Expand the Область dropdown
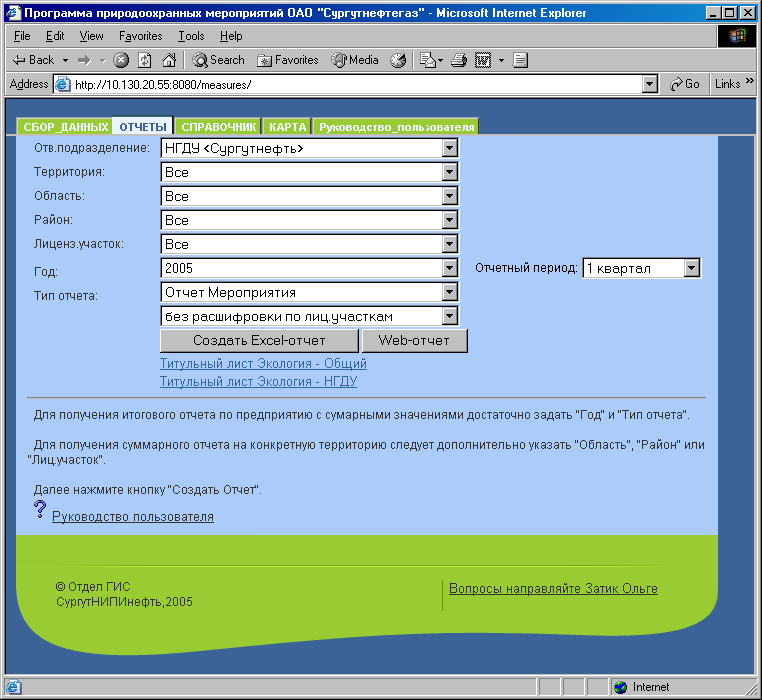This screenshot has height=700, width=762. (x=450, y=196)
